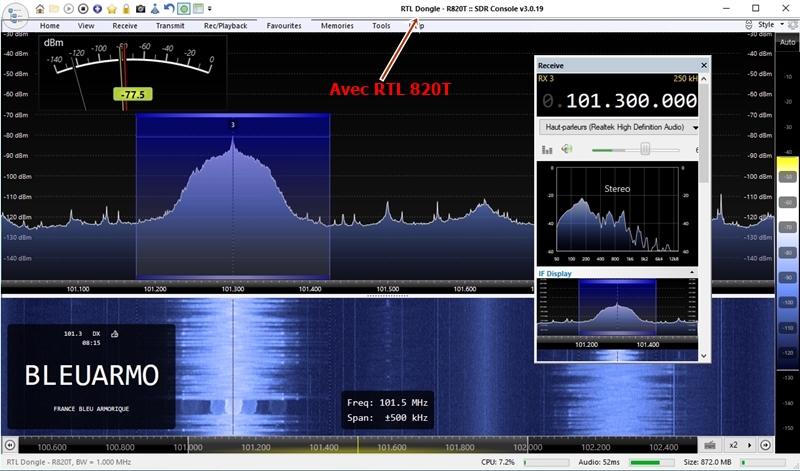Image resolution: width=800 pixels, height=471 pixels.
Task: Click the Home house icon in quick toolbar
Action: pyautogui.click(x=40, y=9)
